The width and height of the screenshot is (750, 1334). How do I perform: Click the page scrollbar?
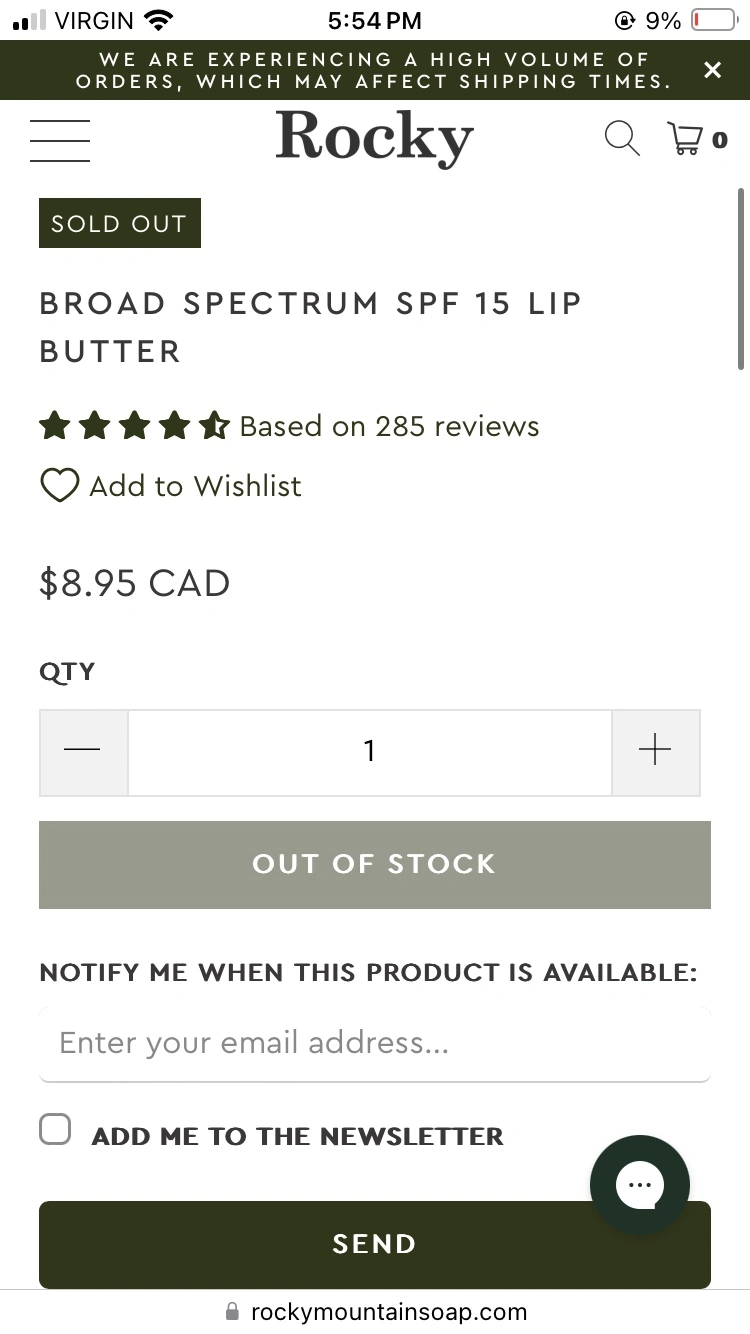(x=741, y=280)
